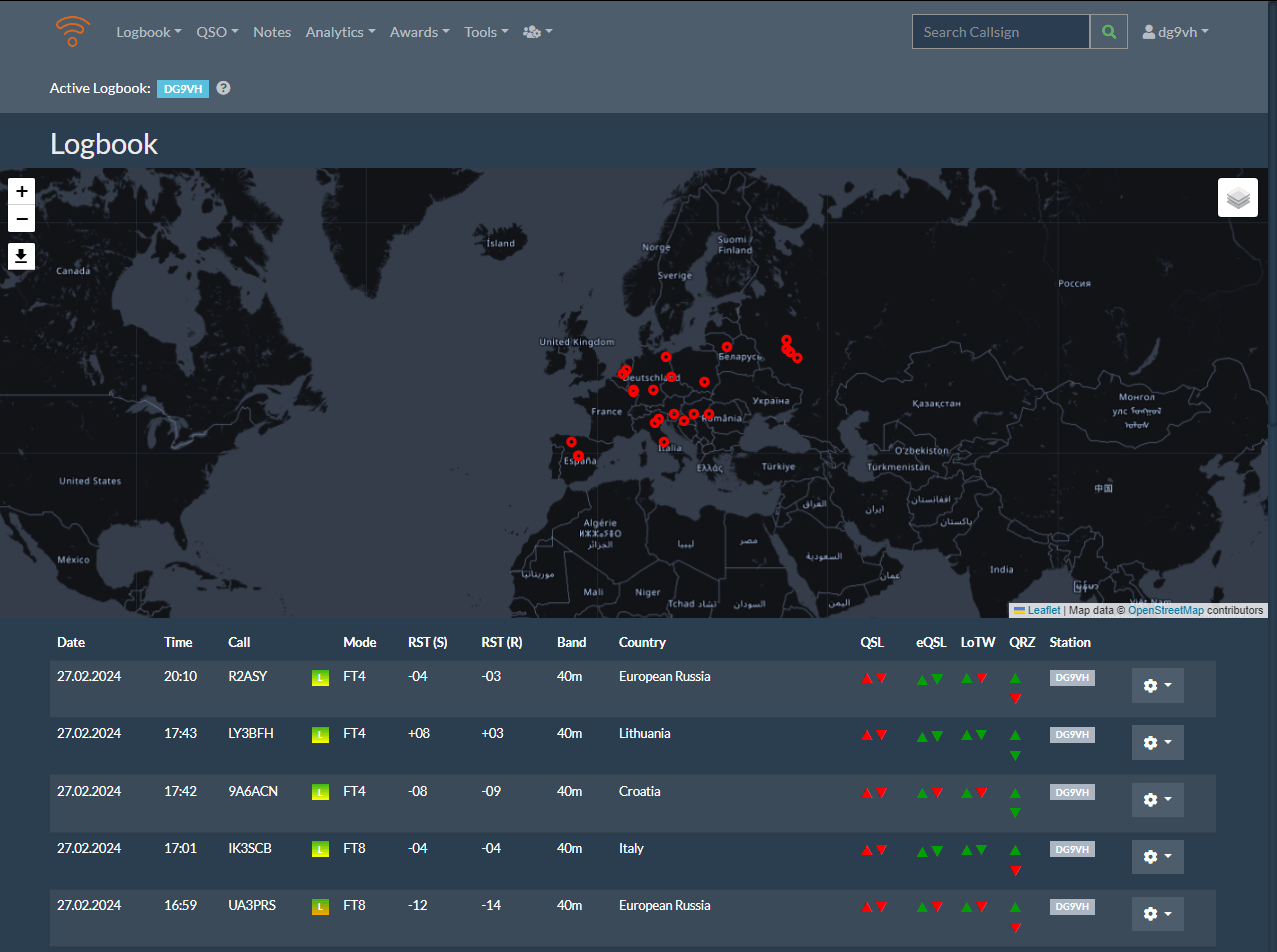Image resolution: width=1277 pixels, height=952 pixels.
Task: Click the R2ASY callsign link
Action: (x=248, y=676)
